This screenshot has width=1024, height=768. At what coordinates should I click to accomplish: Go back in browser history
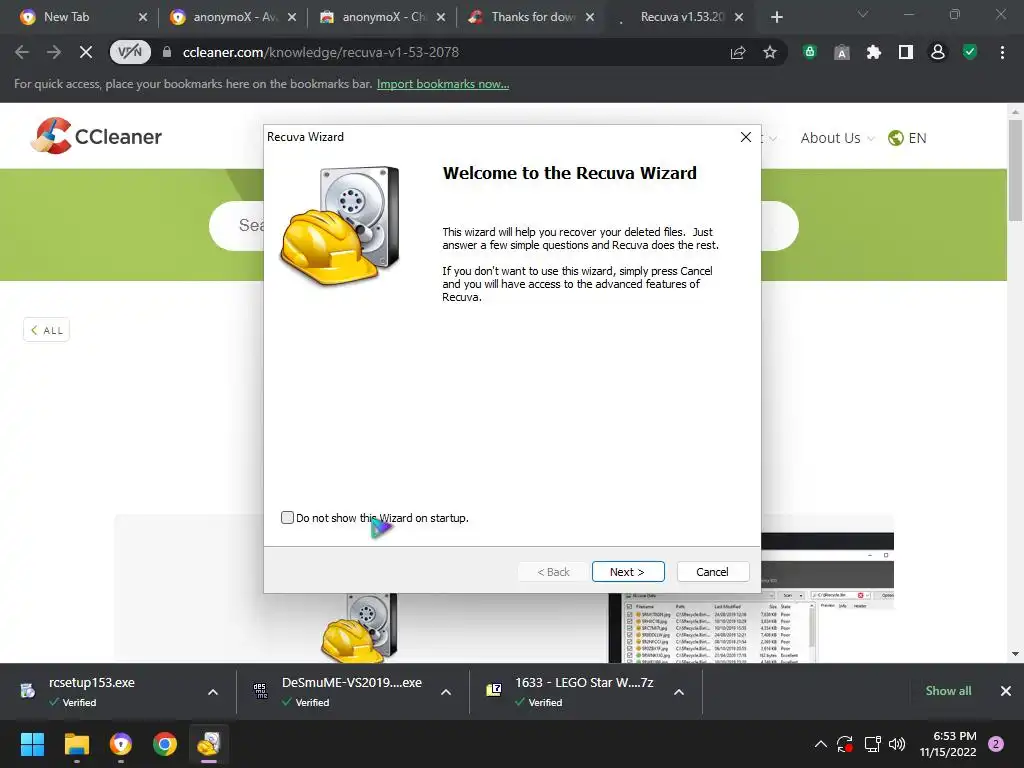tap(22, 52)
